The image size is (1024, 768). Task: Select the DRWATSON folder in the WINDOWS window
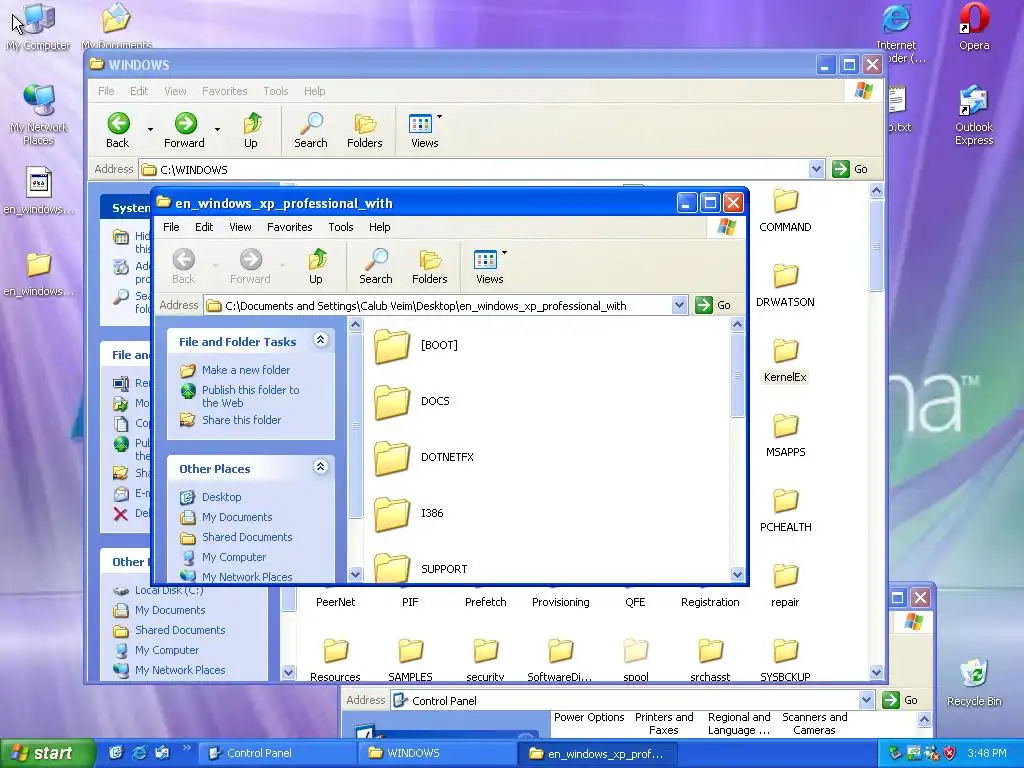(x=785, y=285)
